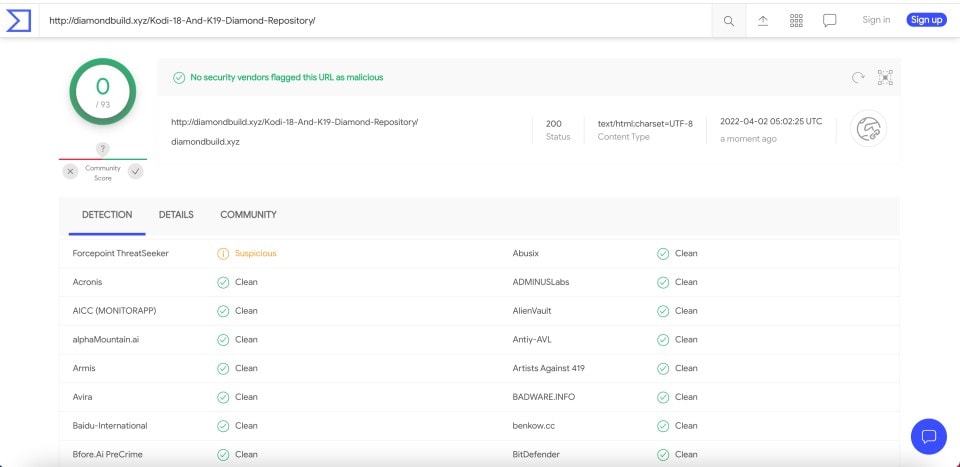Viewport: 960px width, 467px height.
Task: Click the Bfore.Ai PreCrime vendor name
Action: tap(108, 455)
